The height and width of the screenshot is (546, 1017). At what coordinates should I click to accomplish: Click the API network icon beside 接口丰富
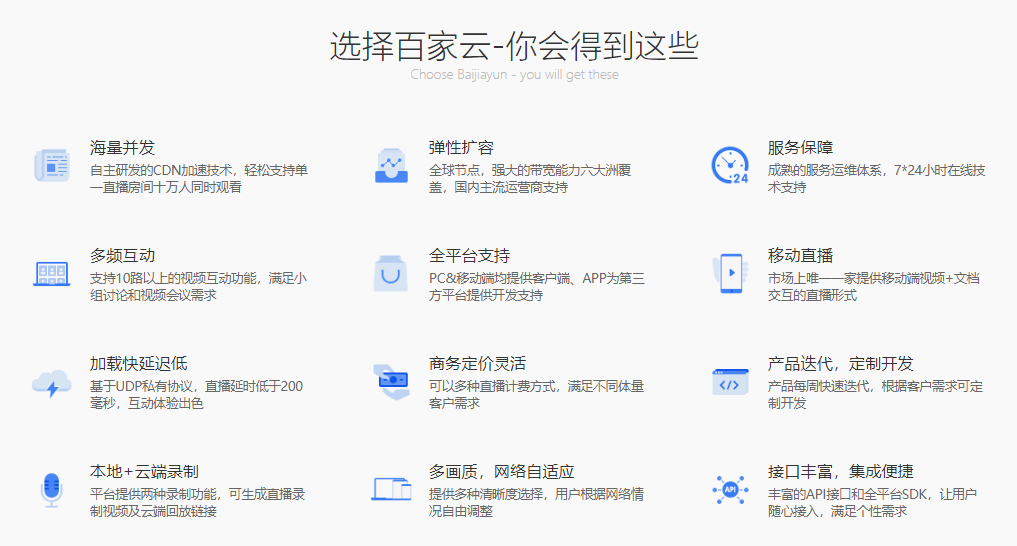730,490
